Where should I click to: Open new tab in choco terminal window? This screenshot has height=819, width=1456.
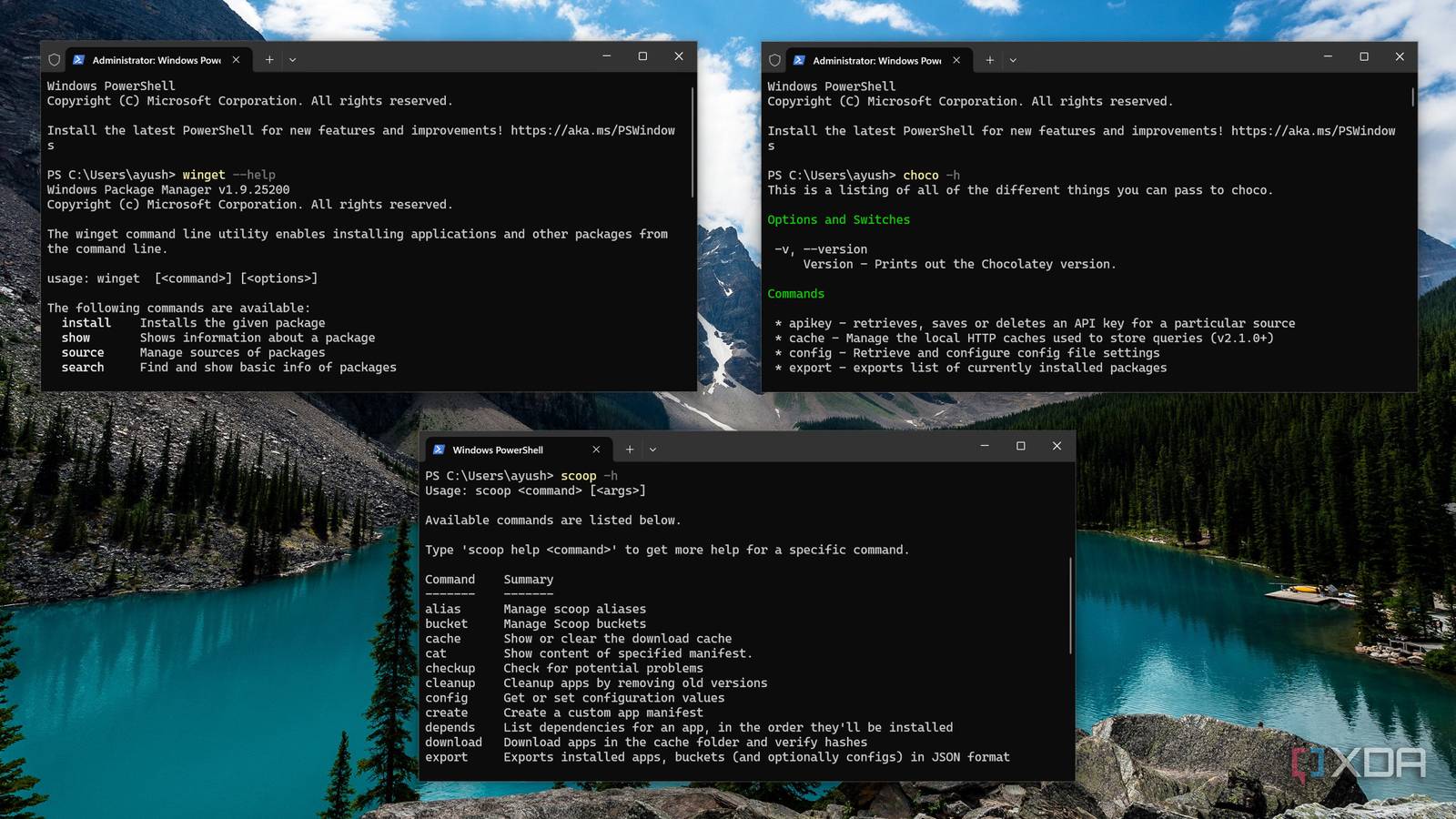tap(990, 60)
